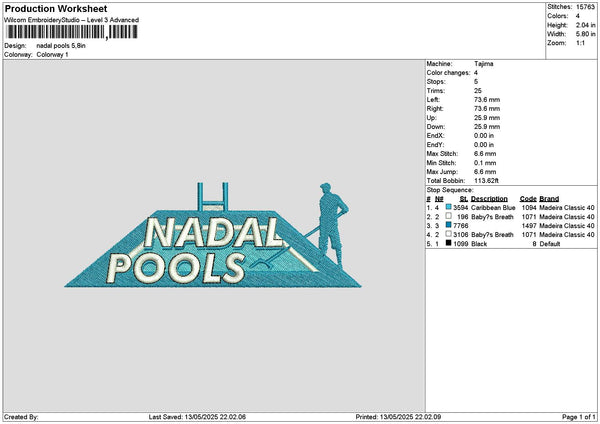
Task: Click the Total Bobbin value '113.62ft'
Action: 486,181
